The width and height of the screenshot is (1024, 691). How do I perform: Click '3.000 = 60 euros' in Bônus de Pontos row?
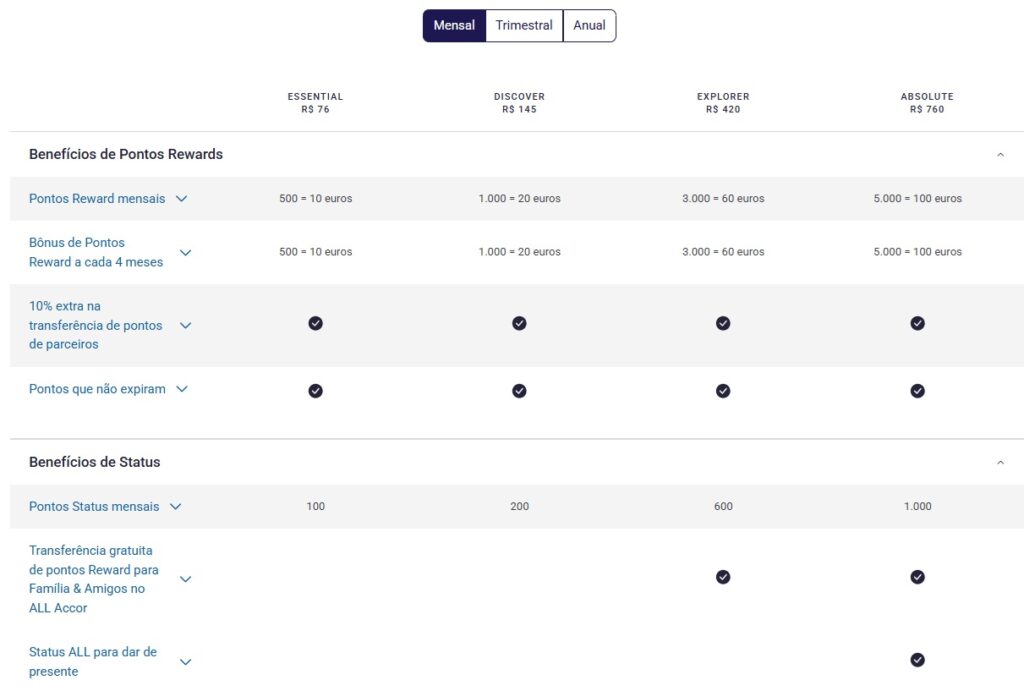pyautogui.click(x=723, y=252)
